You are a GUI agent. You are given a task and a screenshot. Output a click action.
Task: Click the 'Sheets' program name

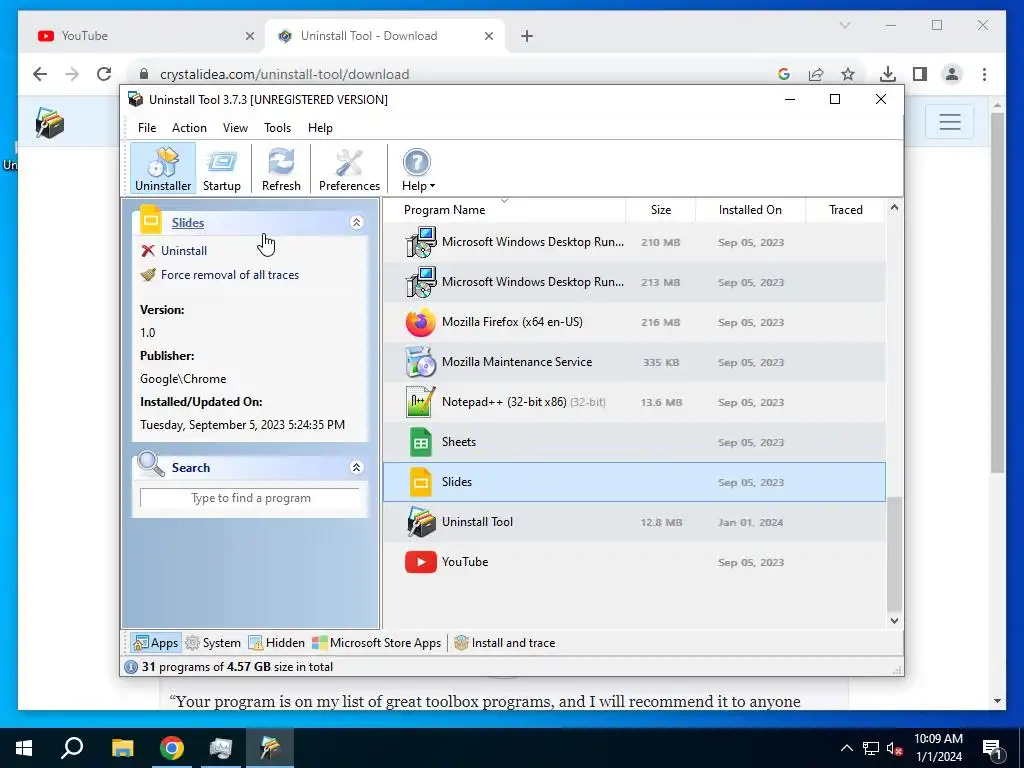458,442
